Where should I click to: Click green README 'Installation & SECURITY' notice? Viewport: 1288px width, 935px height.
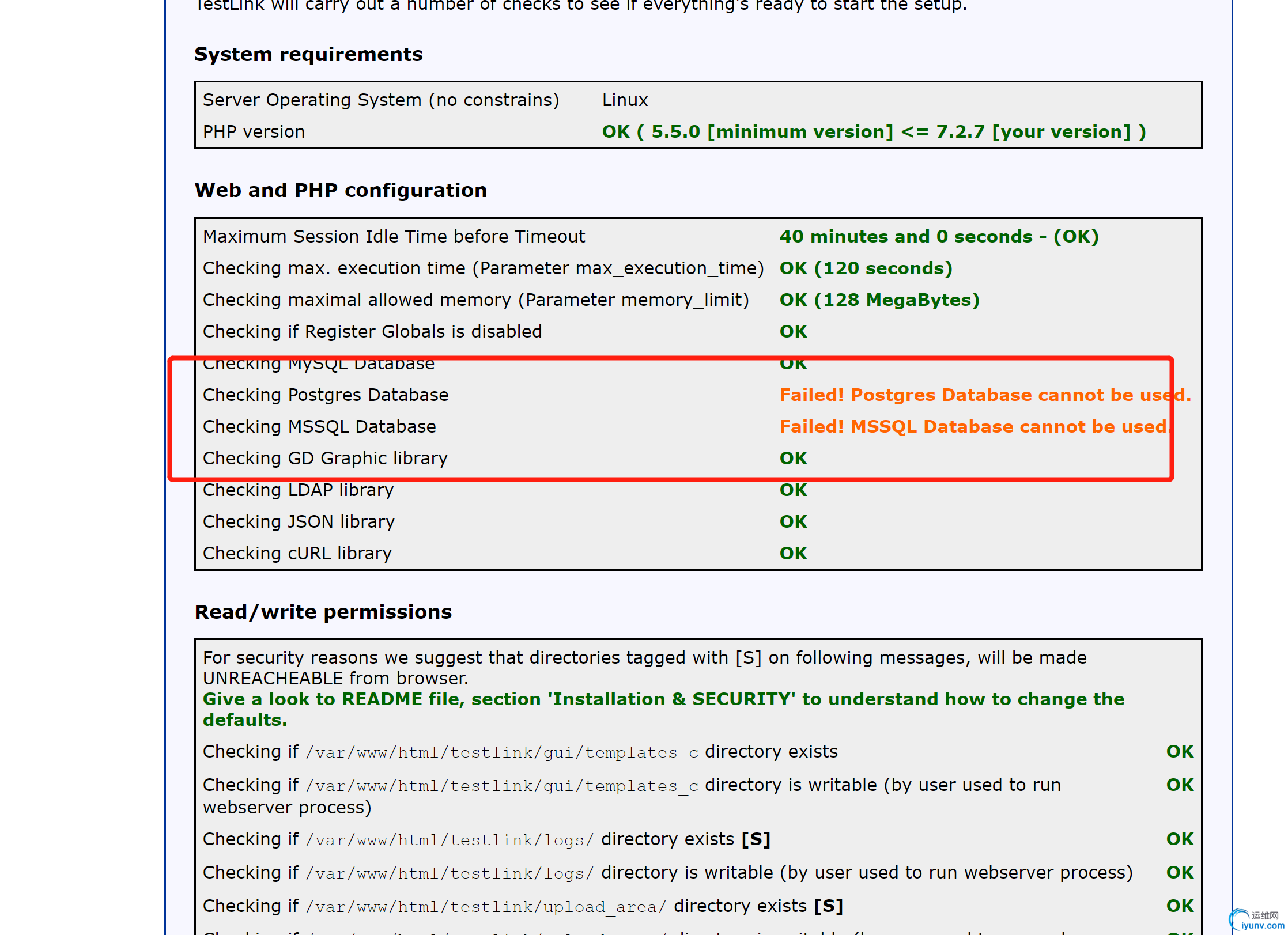point(663,710)
